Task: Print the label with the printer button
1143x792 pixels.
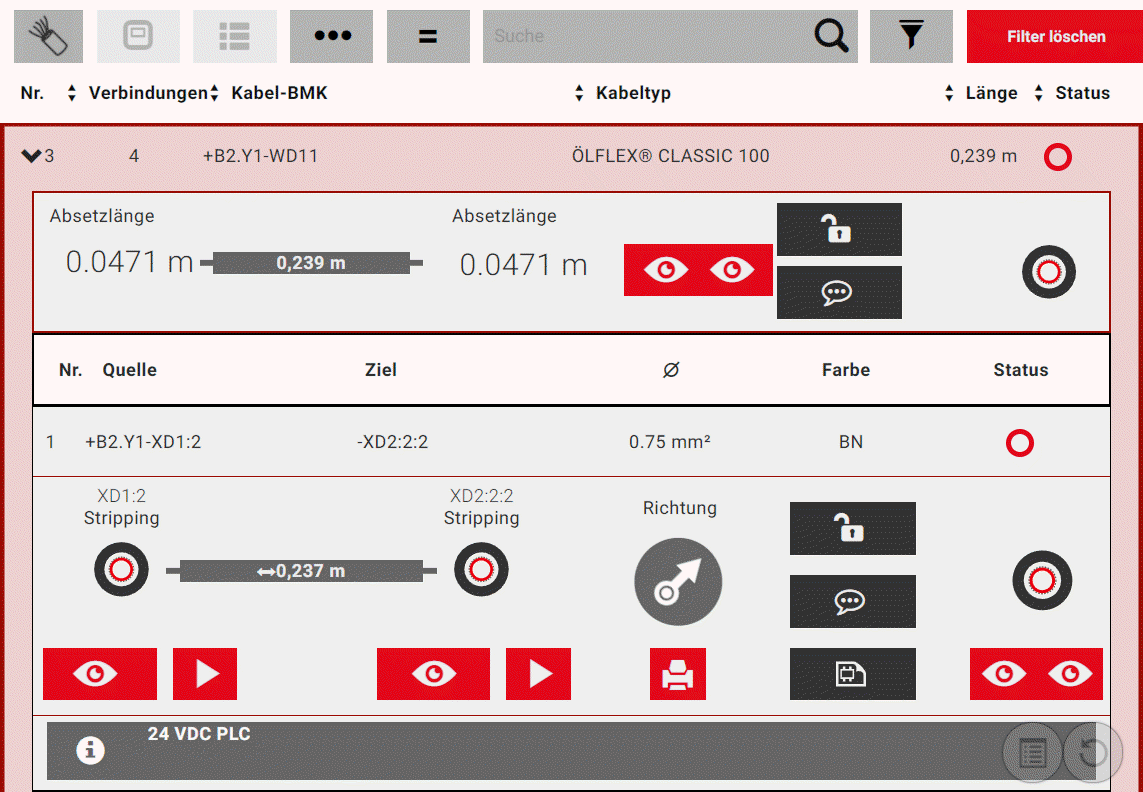Action: [x=678, y=674]
